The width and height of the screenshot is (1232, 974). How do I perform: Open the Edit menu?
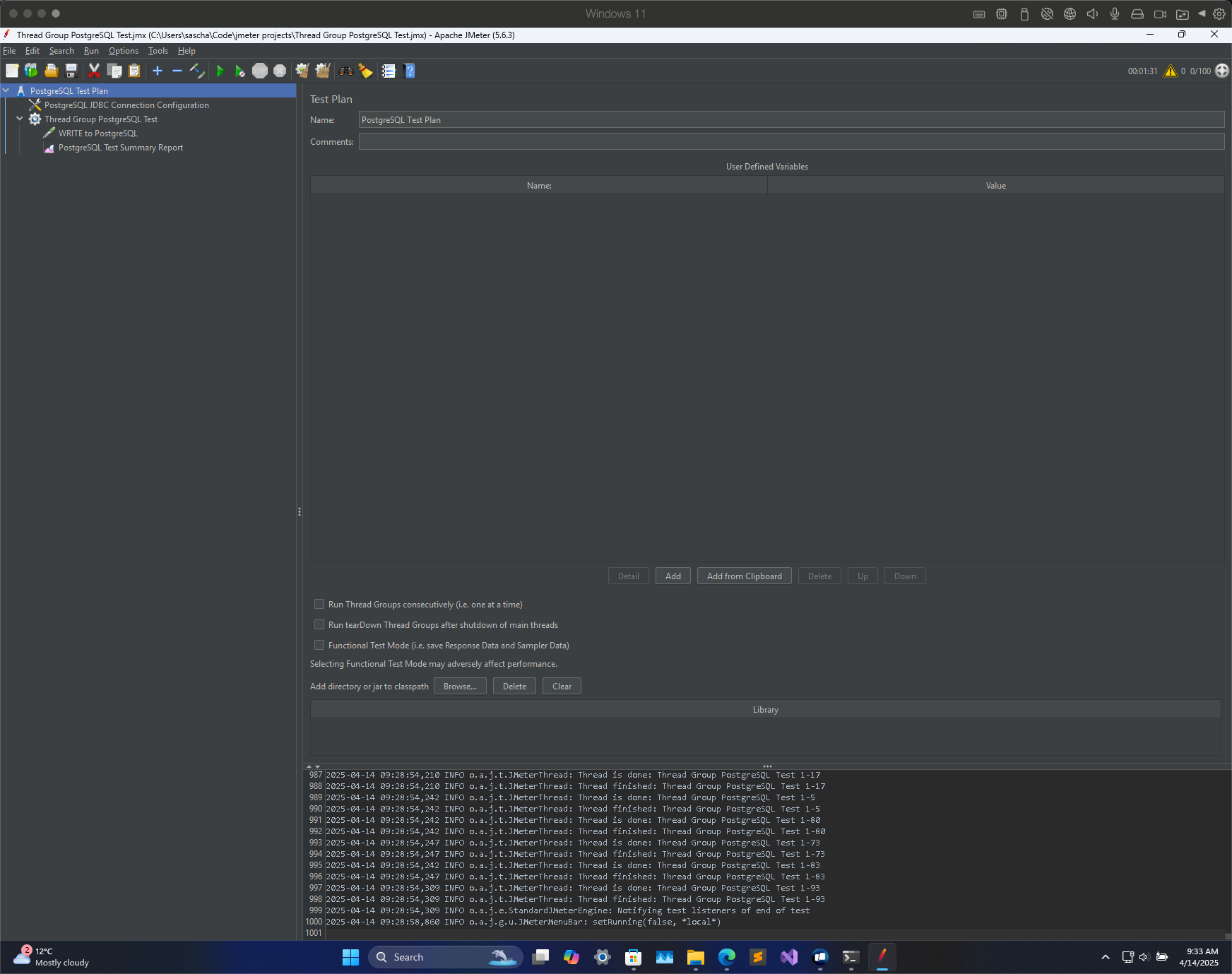(32, 51)
